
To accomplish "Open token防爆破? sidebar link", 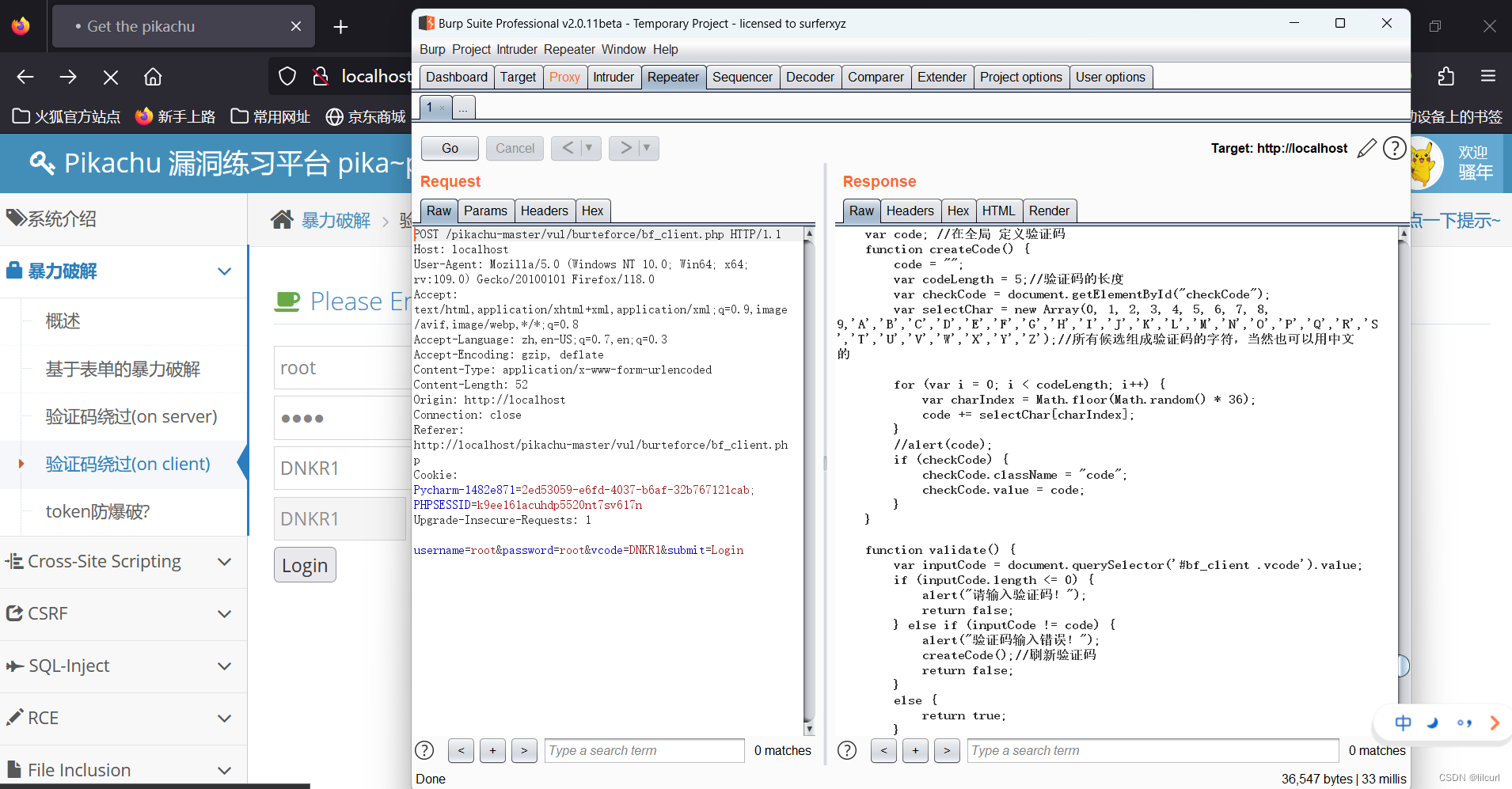I will 98,511.
